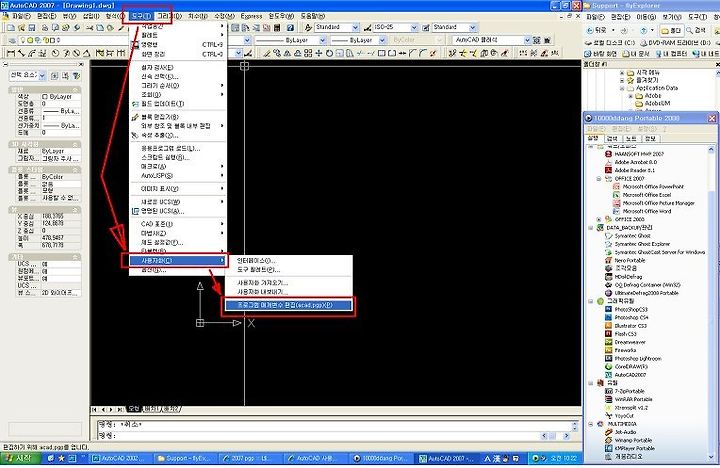Click the Linear dimension tool icon

click(11, 53)
